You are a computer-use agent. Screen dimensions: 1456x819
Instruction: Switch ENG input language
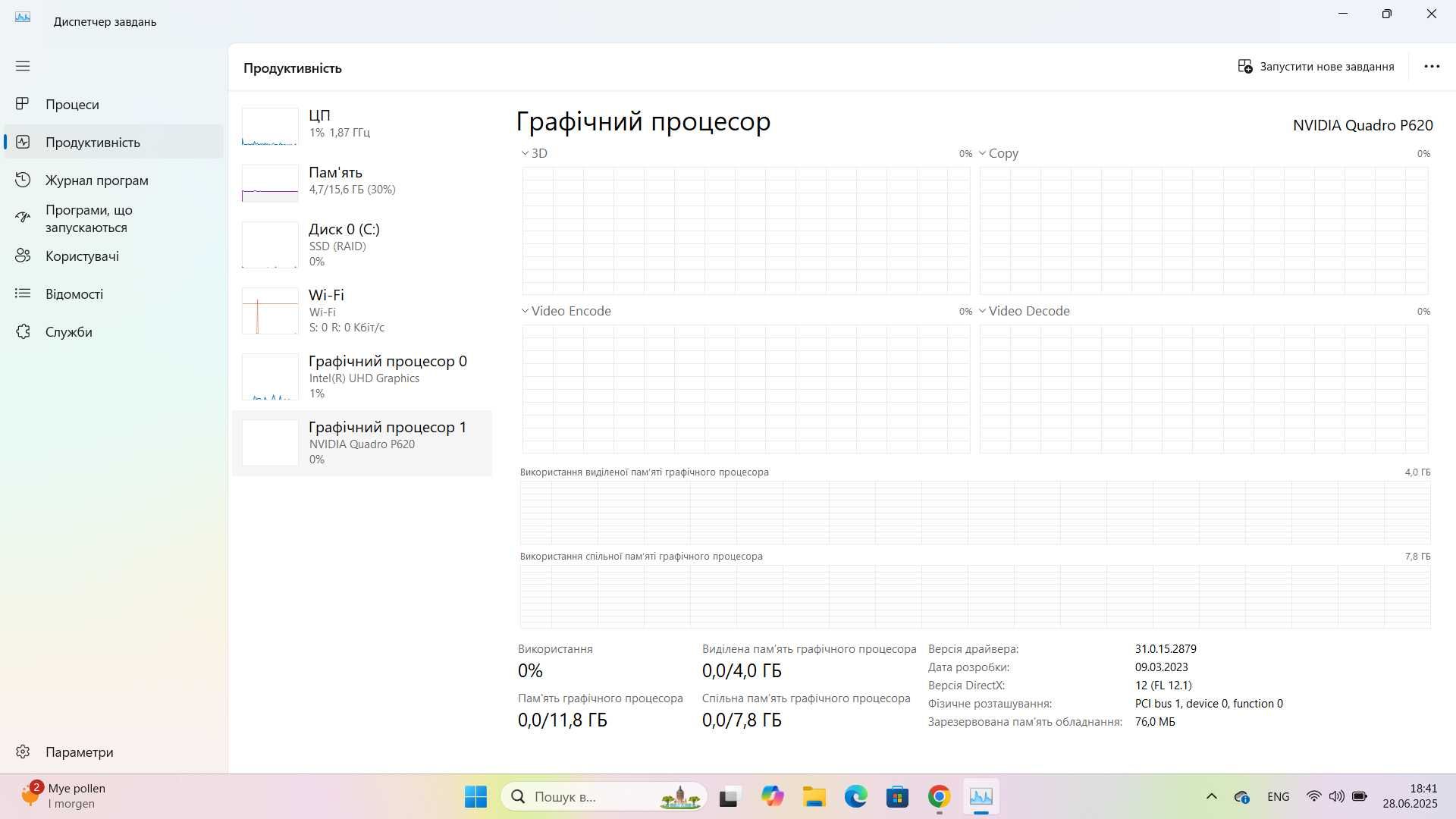click(1278, 797)
